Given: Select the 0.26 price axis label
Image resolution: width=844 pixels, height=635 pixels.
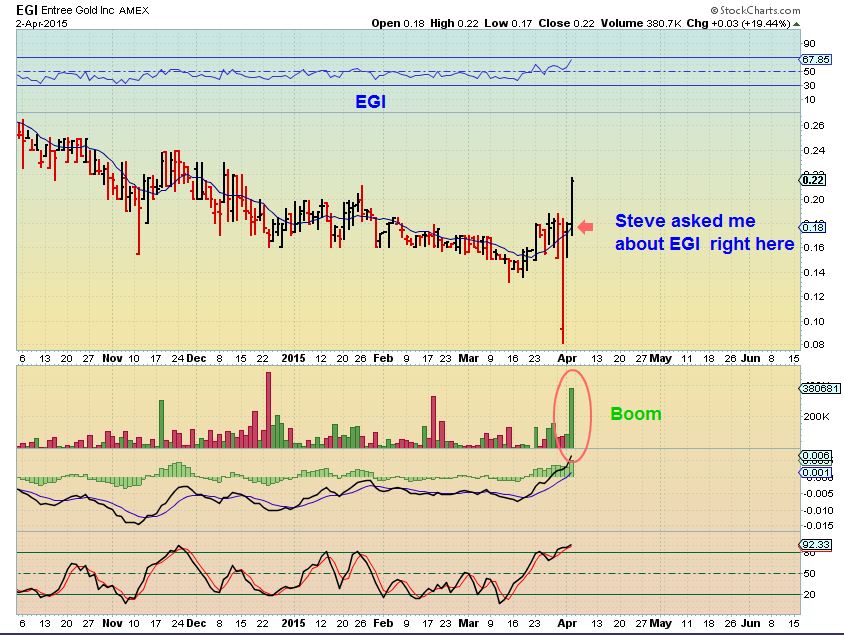Looking at the screenshot, I should (813, 125).
